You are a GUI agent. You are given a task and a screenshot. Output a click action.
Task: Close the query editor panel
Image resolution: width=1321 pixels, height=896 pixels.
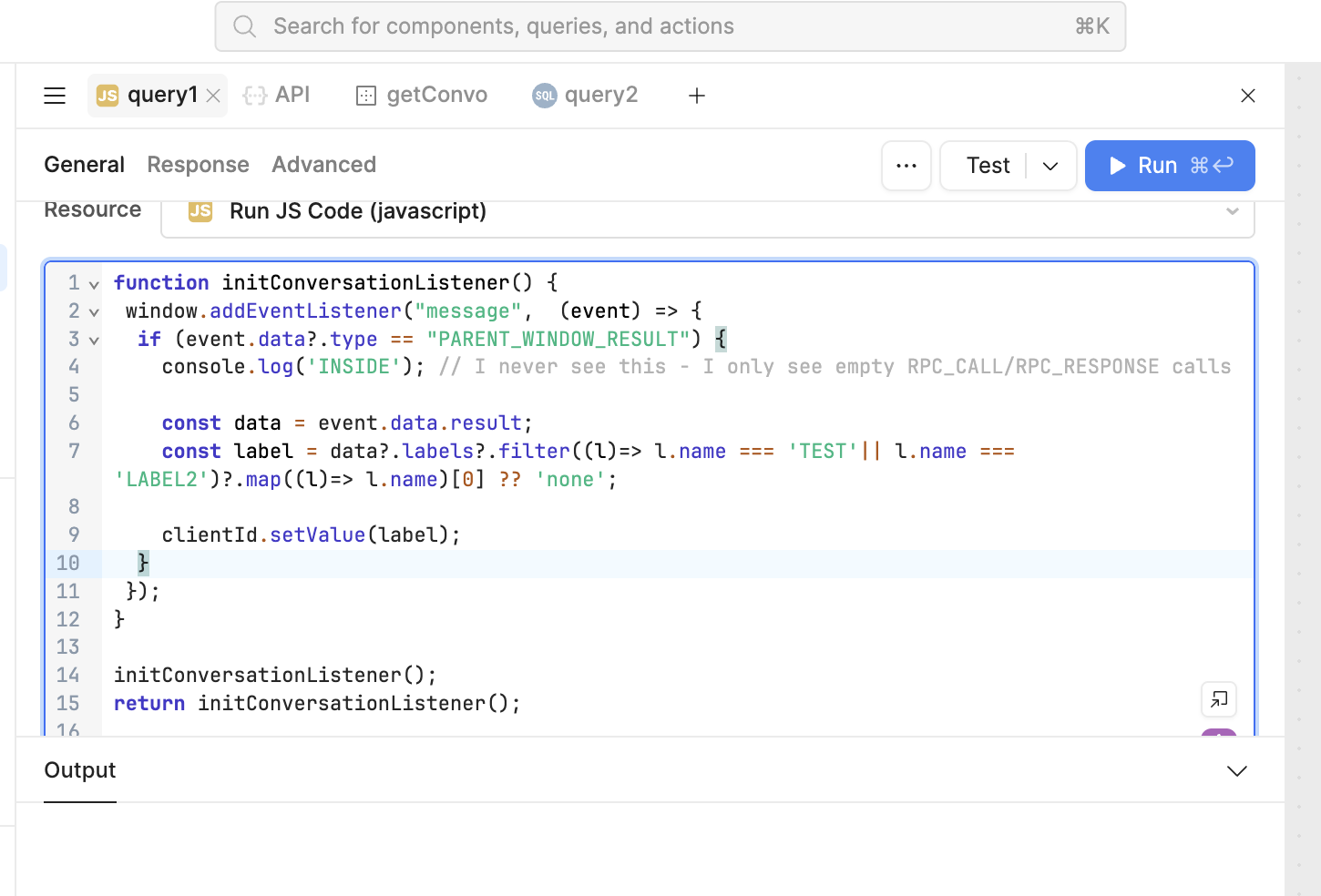[x=1247, y=96]
